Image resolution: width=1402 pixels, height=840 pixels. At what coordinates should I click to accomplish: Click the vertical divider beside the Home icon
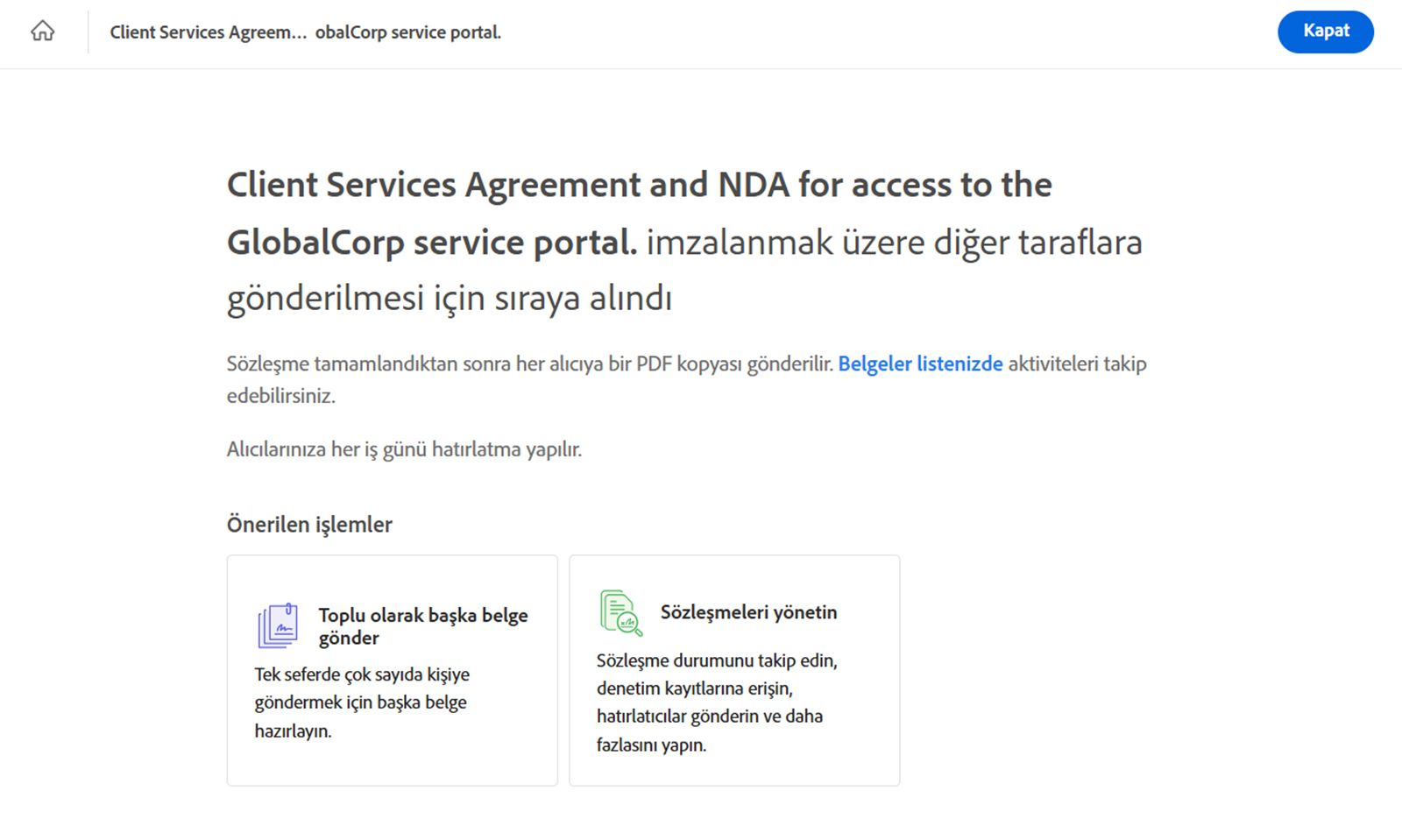coord(88,32)
